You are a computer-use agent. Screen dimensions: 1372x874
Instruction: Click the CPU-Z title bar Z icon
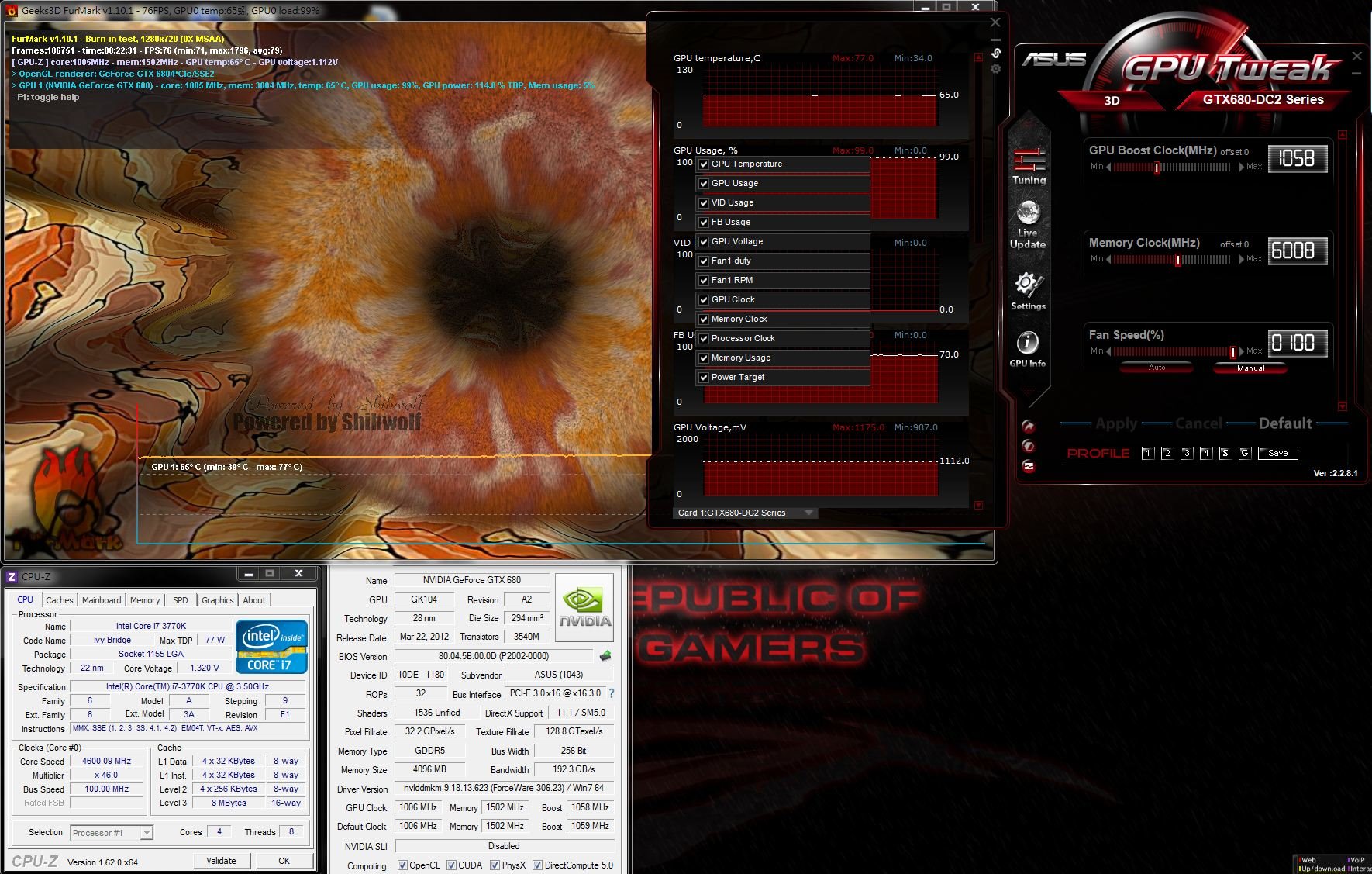[x=12, y=576]
